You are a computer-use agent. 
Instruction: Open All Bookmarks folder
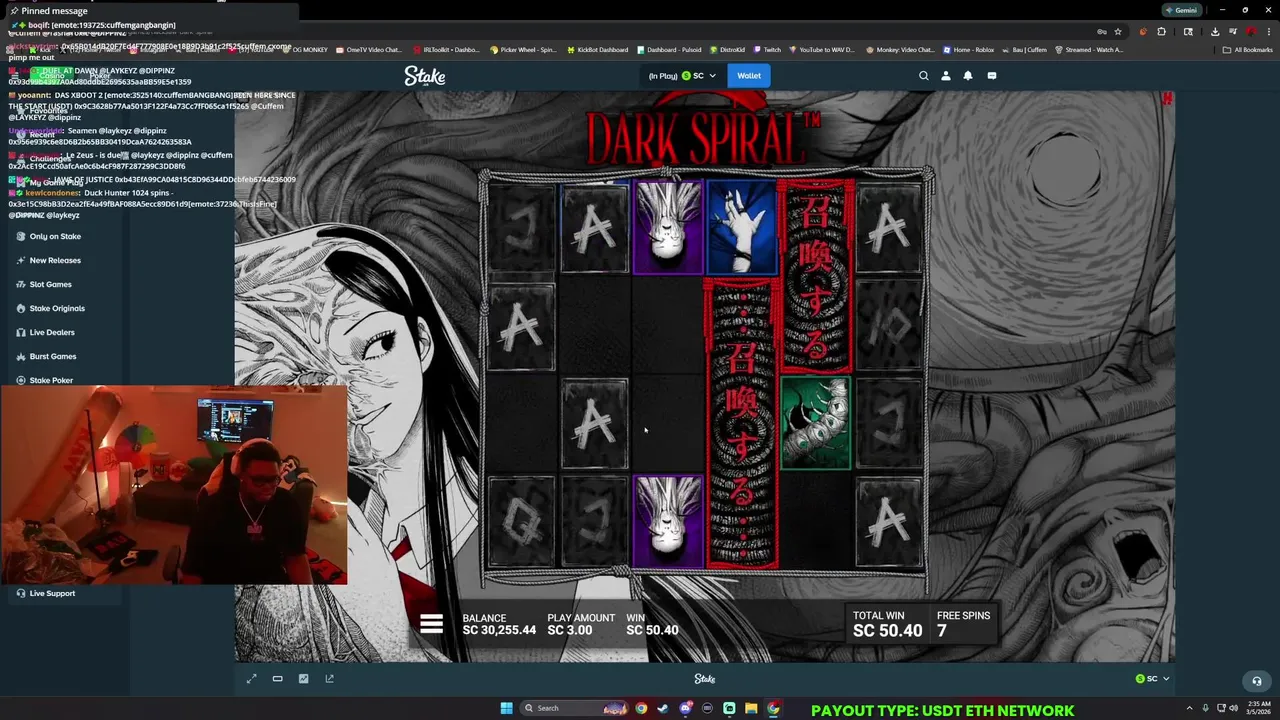click(x=1247, y=49)
